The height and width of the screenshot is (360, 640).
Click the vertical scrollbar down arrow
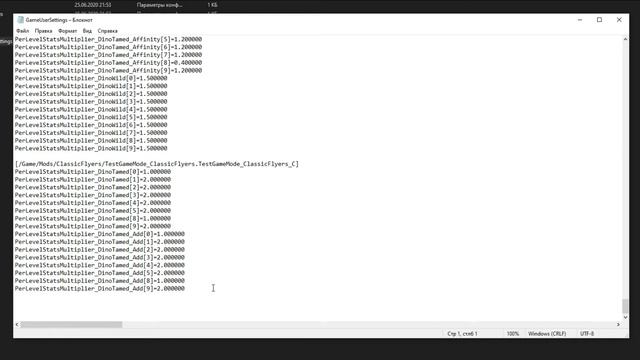625,317
